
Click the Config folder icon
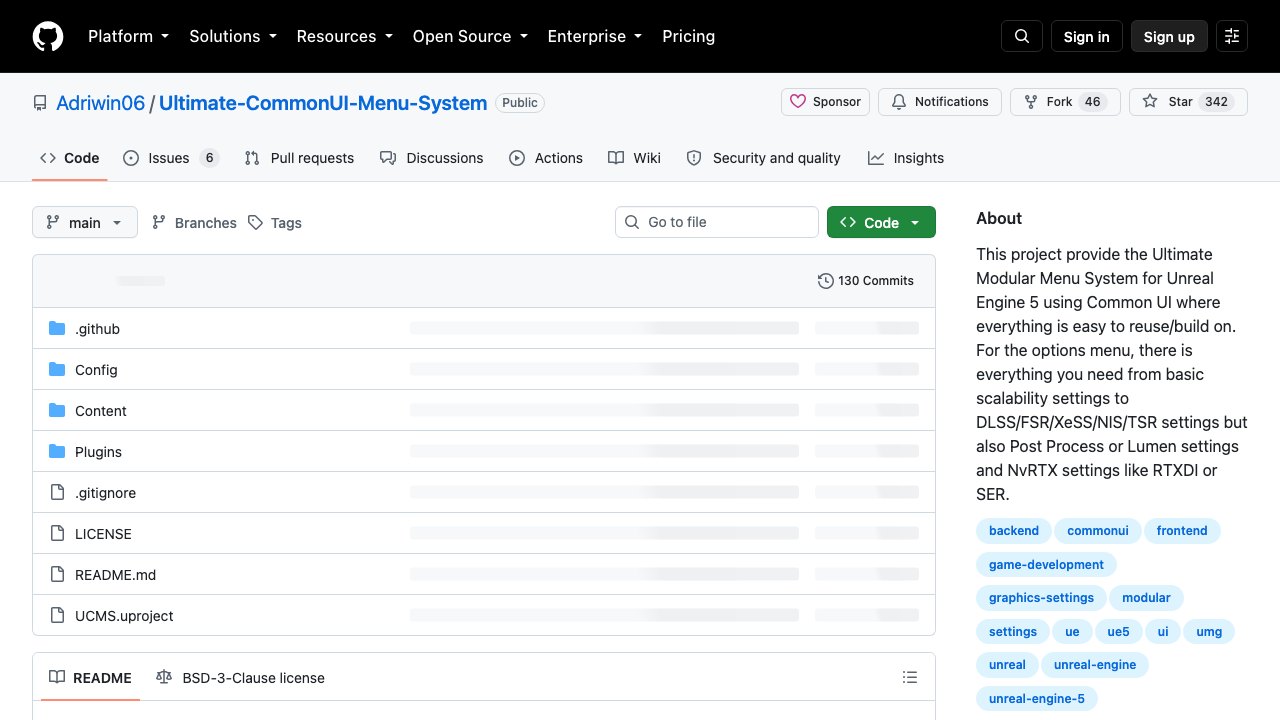(x=57, y=370)
